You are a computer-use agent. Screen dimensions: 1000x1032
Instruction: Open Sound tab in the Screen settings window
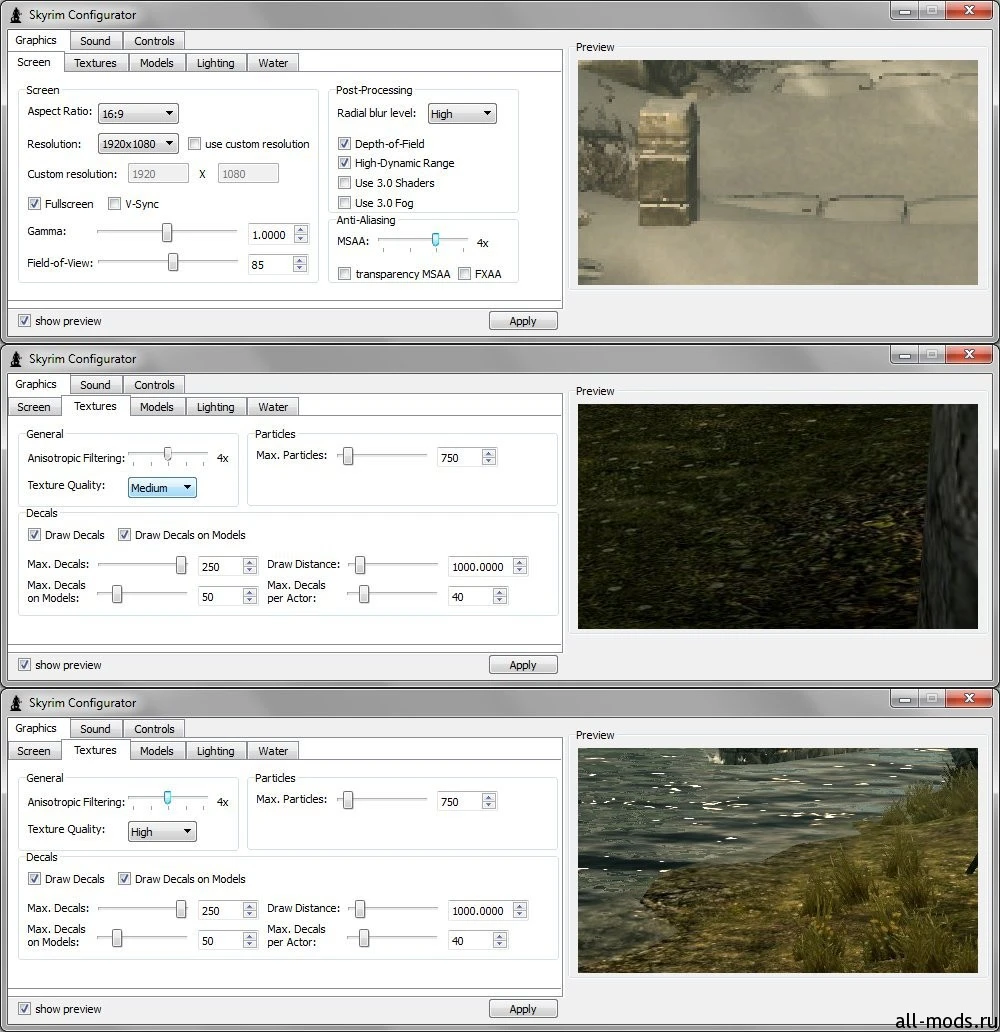(95, 41)
